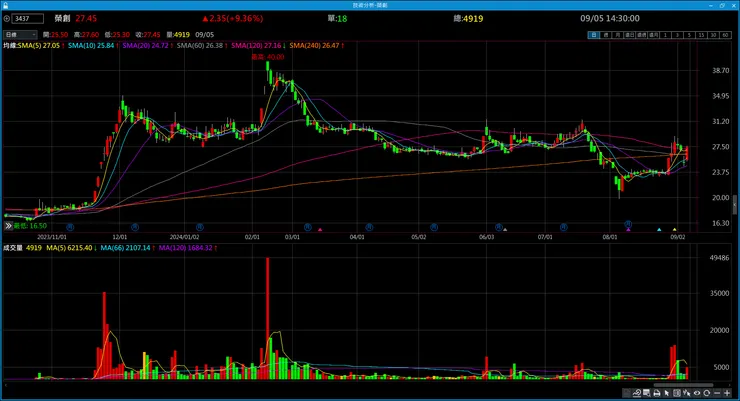Select the 日 daily period button
The height and width of the screenshot is (401, 740).
point(593,35)
